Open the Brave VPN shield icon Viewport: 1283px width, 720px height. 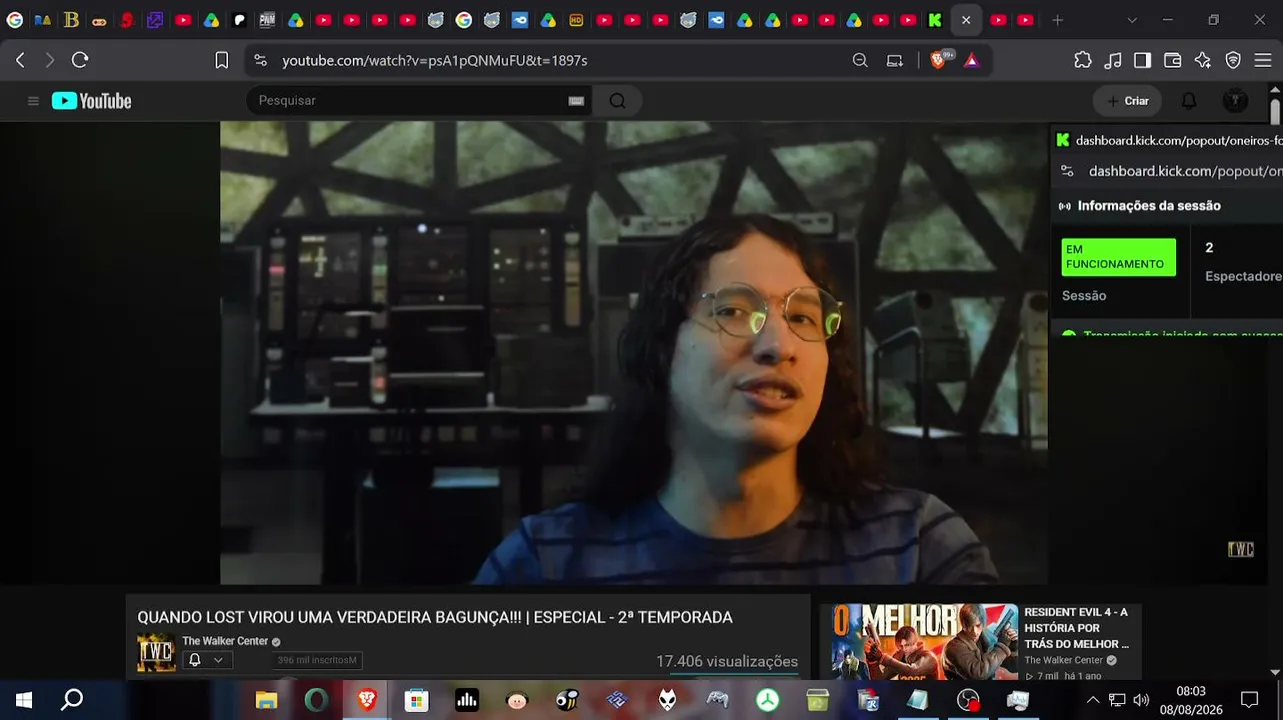[x=1233, y=60]
